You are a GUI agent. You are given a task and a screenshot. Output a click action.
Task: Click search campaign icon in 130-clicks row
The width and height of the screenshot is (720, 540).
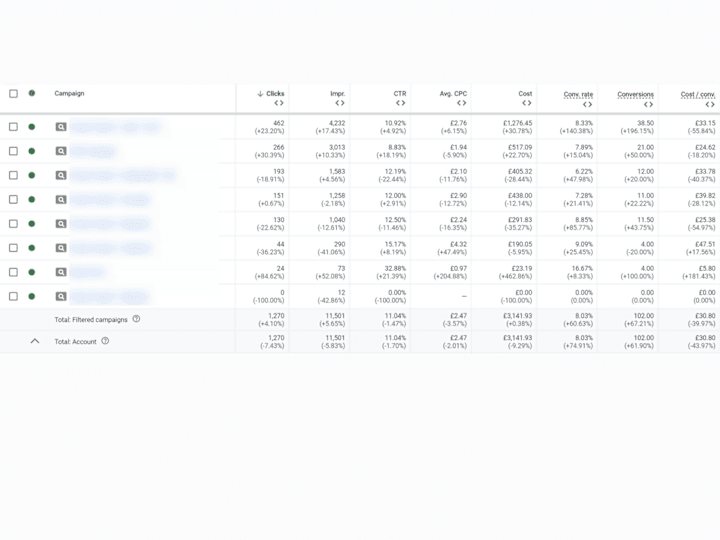pos(61,224)
